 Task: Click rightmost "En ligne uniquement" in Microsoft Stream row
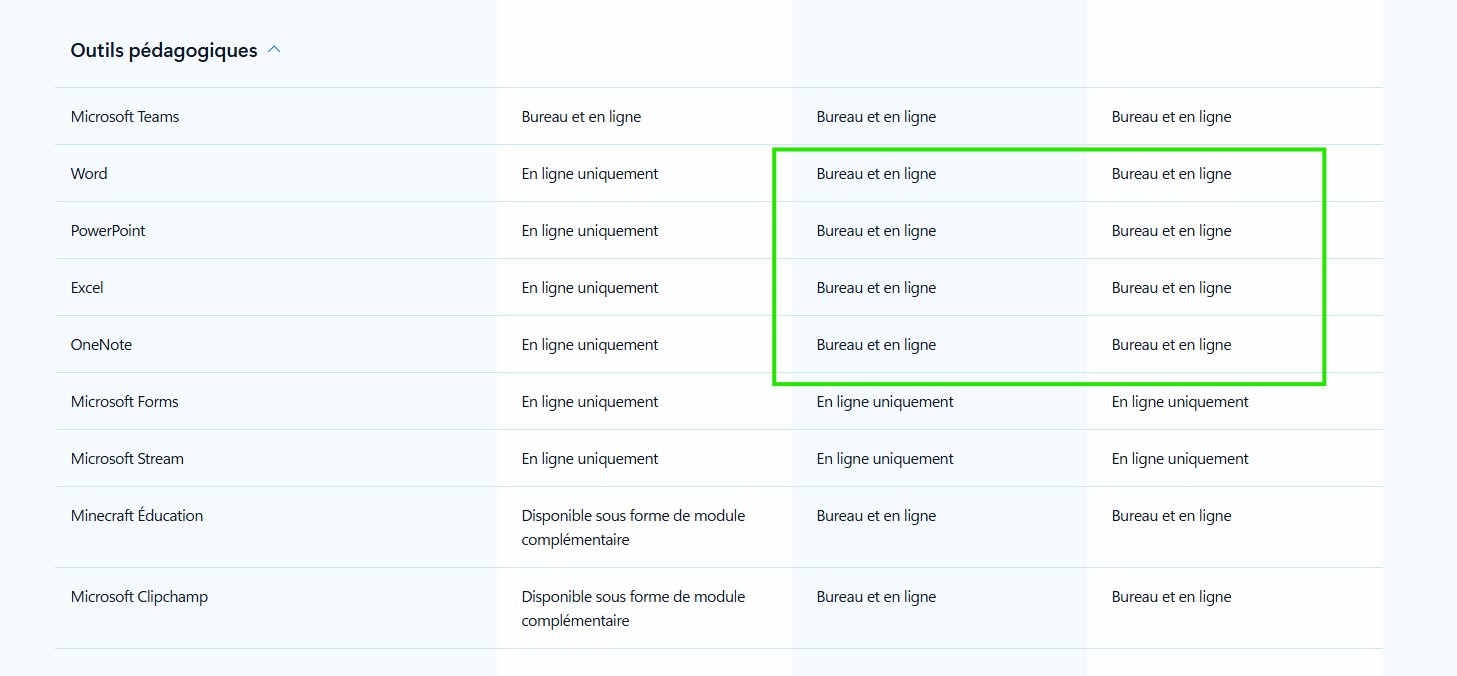(1180, 459)
